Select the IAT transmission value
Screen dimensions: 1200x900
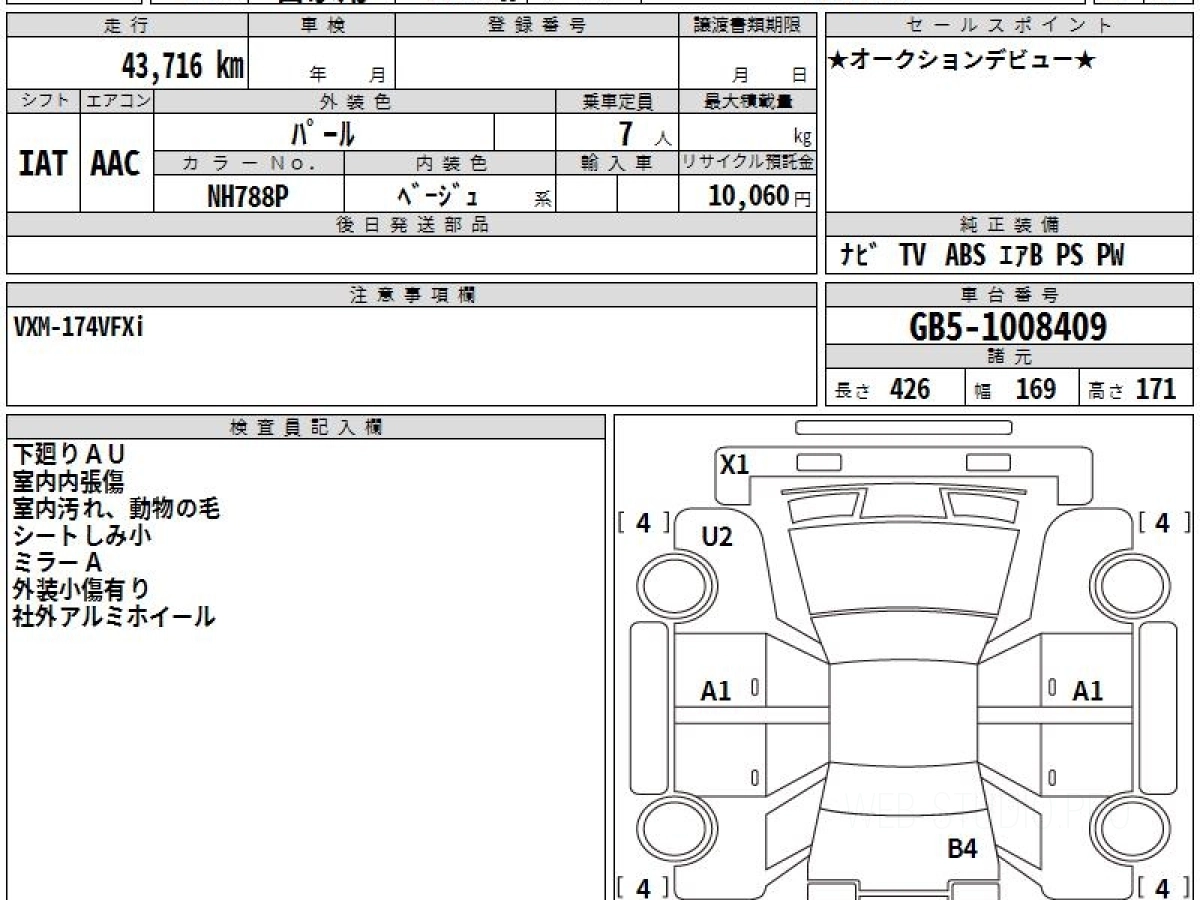(43, 163)
